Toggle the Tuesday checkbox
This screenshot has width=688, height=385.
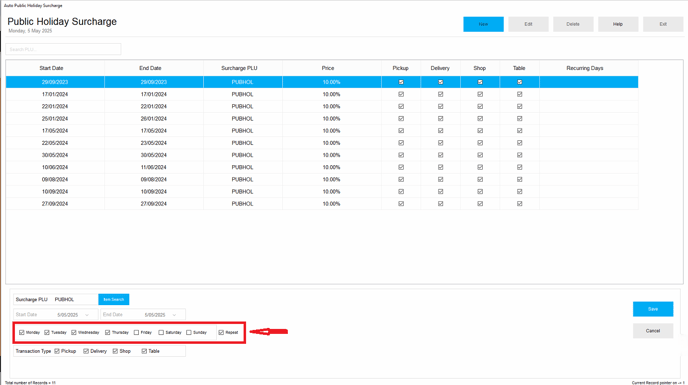pyautogui.click(x=47, y=332)
